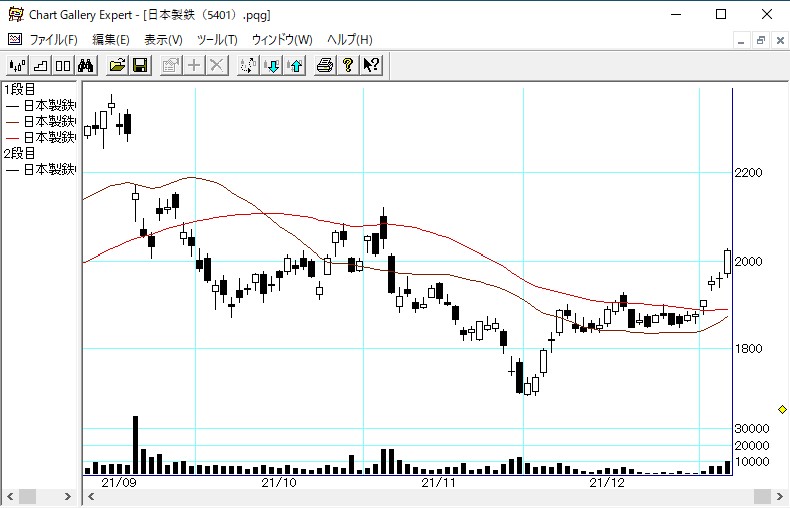Image resolution: width=790 pixels, height=508 pixels.
Task: Print the chart using the printer icon
Action: [x=325, y=66]
